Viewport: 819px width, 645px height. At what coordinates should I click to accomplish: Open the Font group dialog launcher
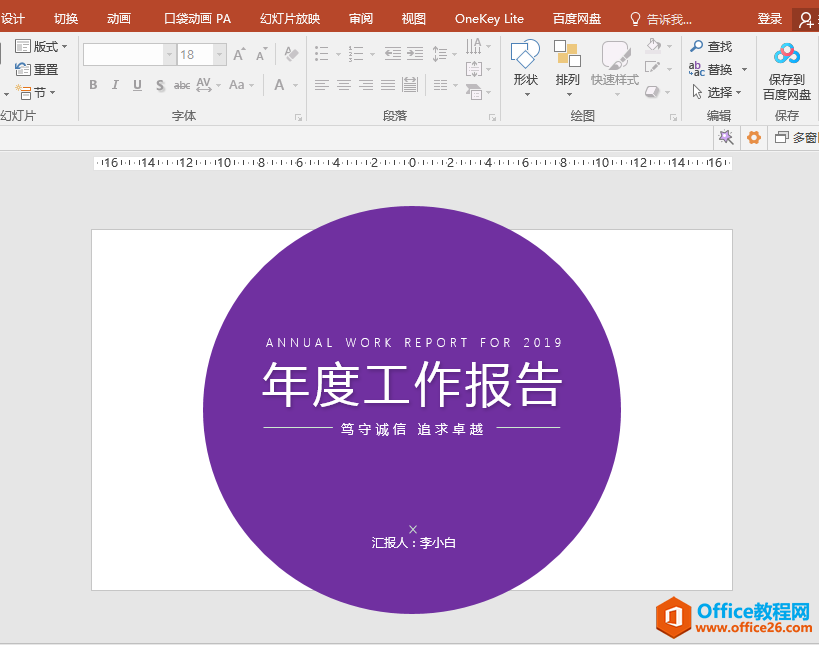click(299, 118)
